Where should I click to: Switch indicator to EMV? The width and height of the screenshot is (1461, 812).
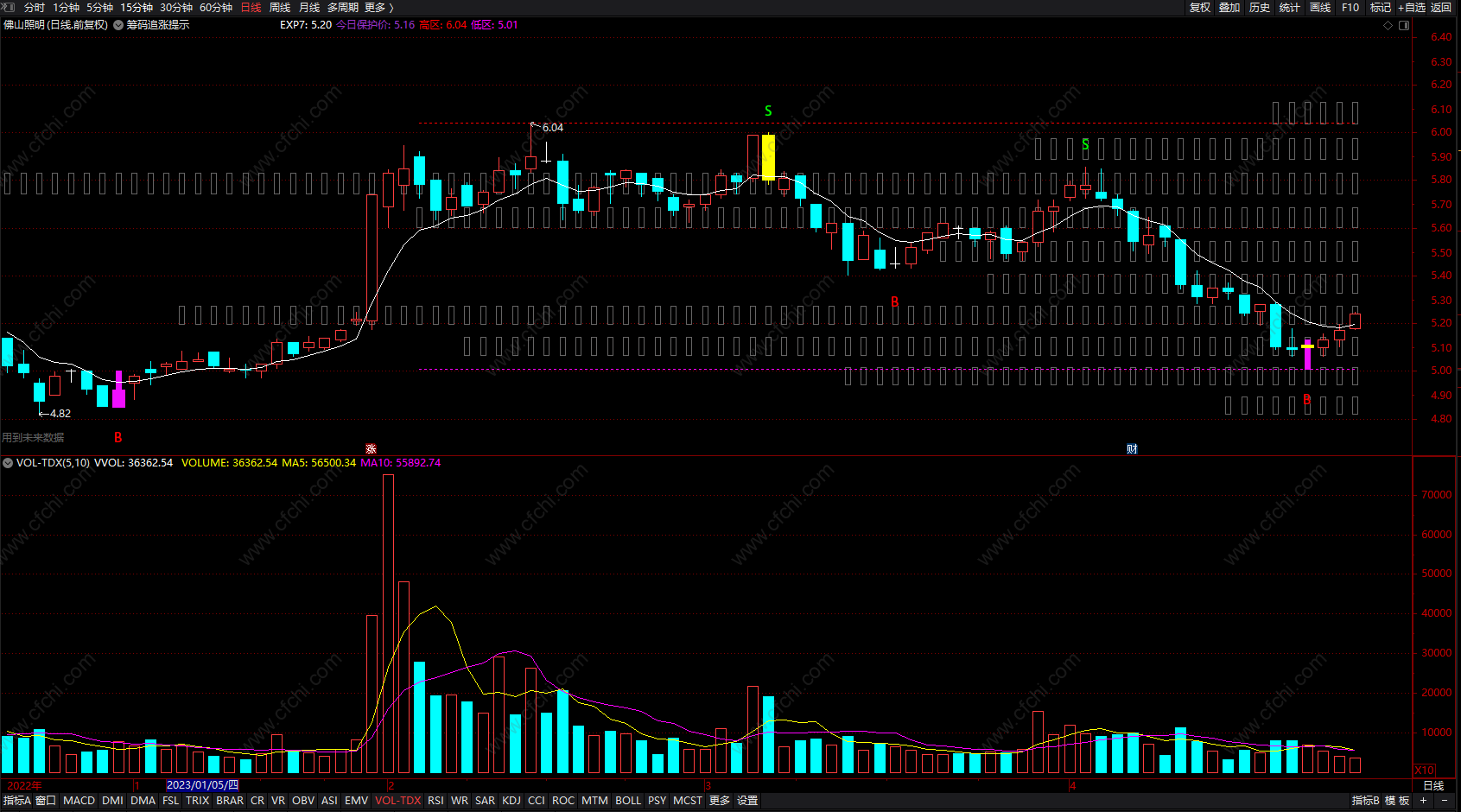pos(356,801)
